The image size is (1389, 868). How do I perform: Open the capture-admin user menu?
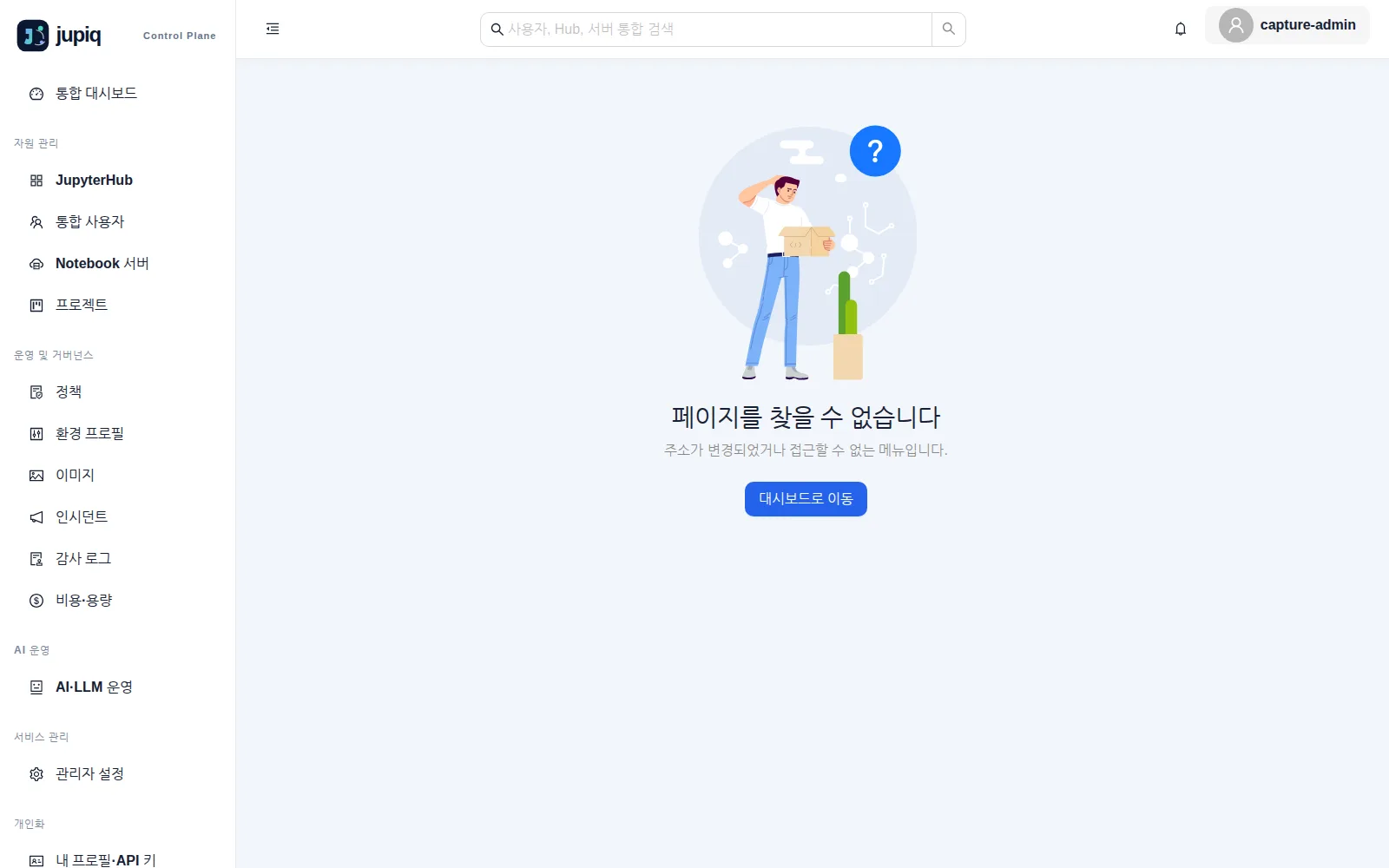point(1287,25)
